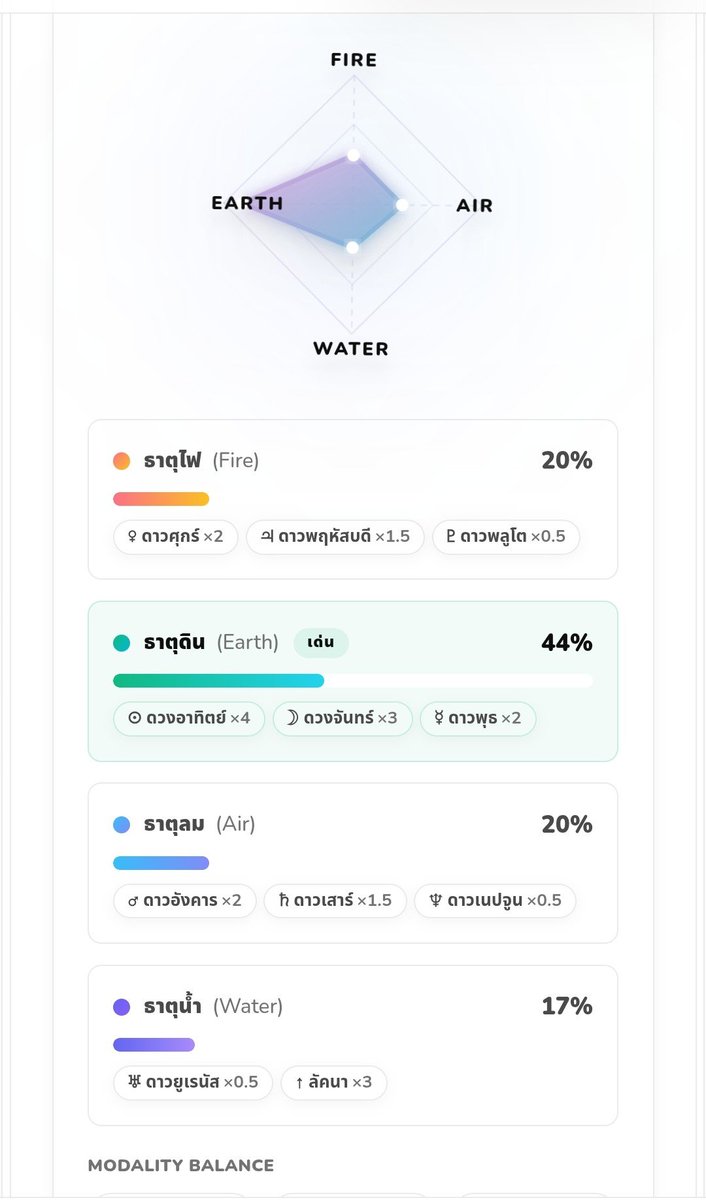Click the เด่น badge on Earth card
This screenshot has height=1200, width=706.
coord(321,643)
